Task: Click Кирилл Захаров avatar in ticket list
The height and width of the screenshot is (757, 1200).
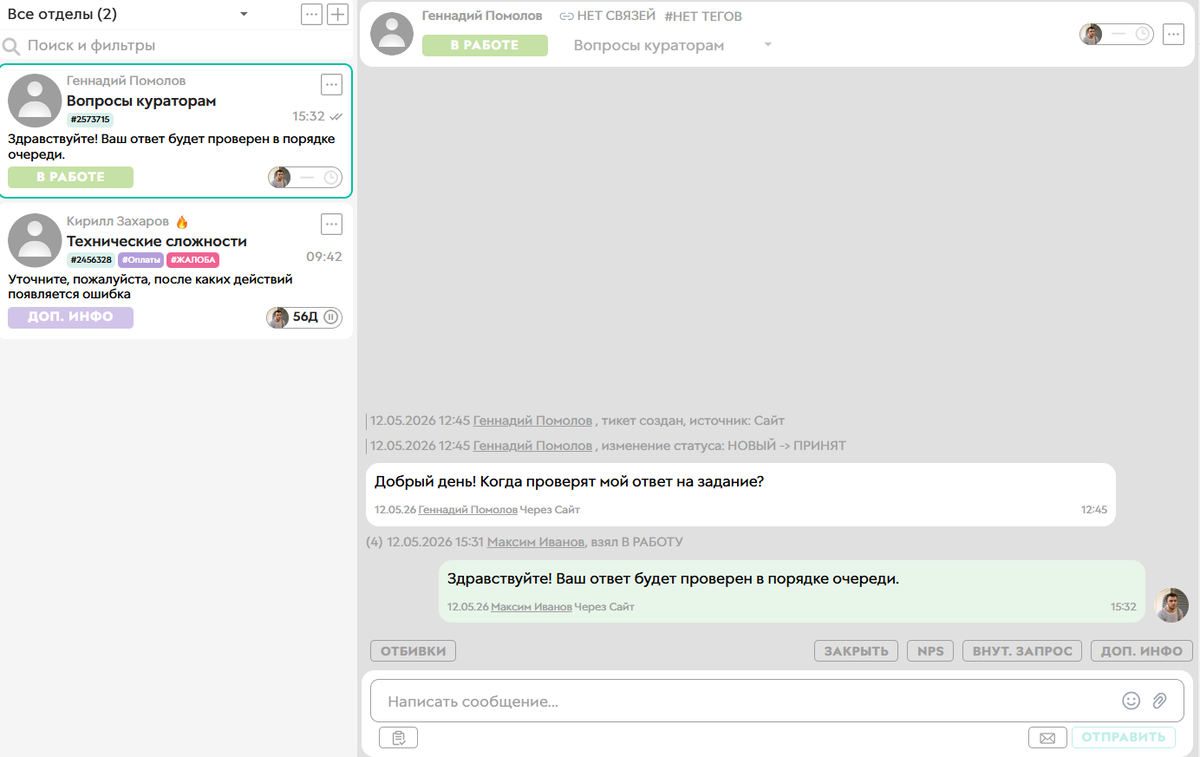Action: click(35, 240)
